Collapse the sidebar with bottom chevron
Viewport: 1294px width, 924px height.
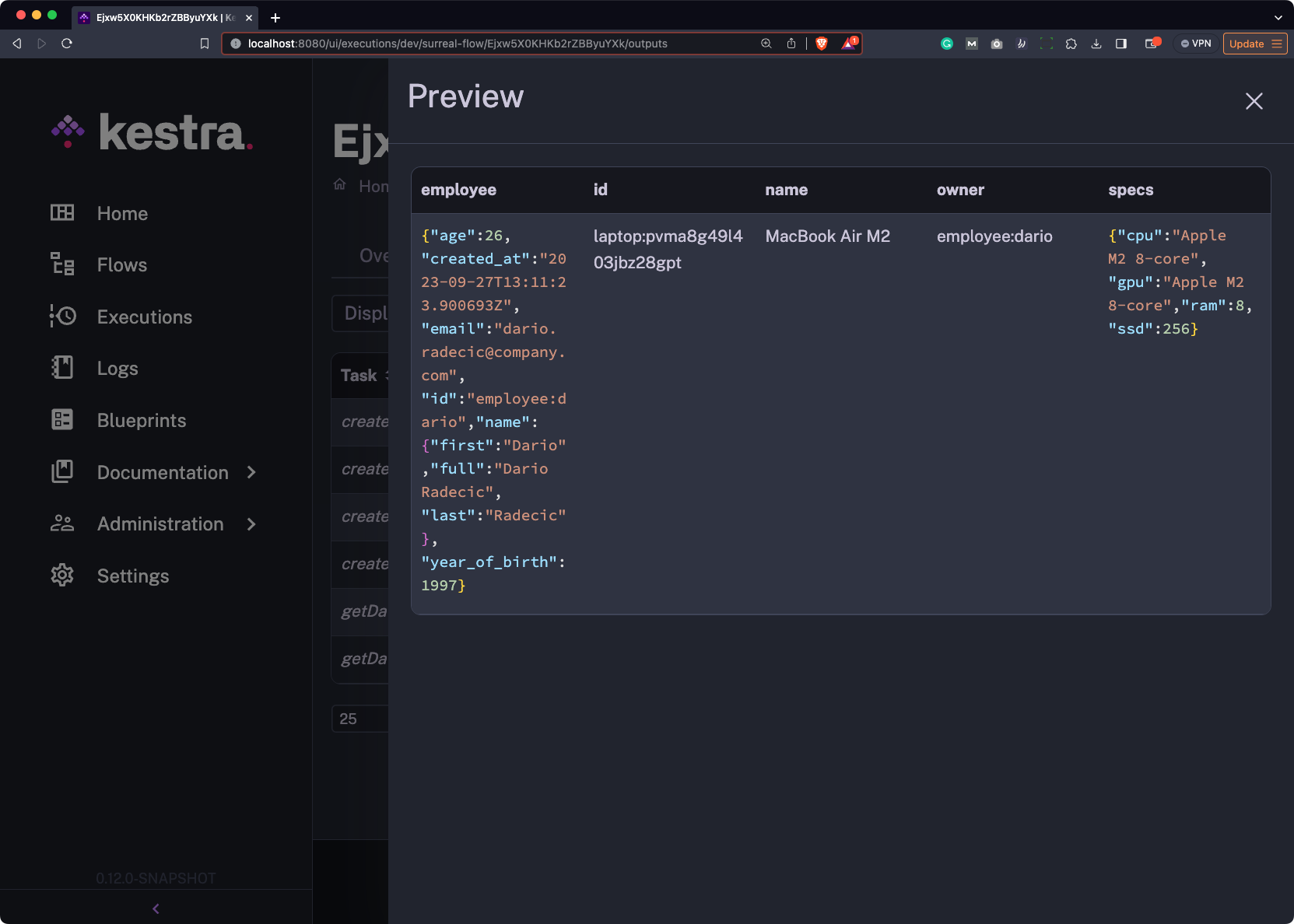coord(156,908)
